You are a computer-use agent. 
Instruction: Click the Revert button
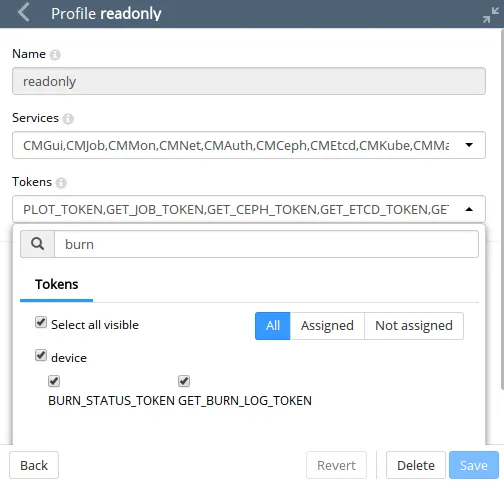pos(336,465)
